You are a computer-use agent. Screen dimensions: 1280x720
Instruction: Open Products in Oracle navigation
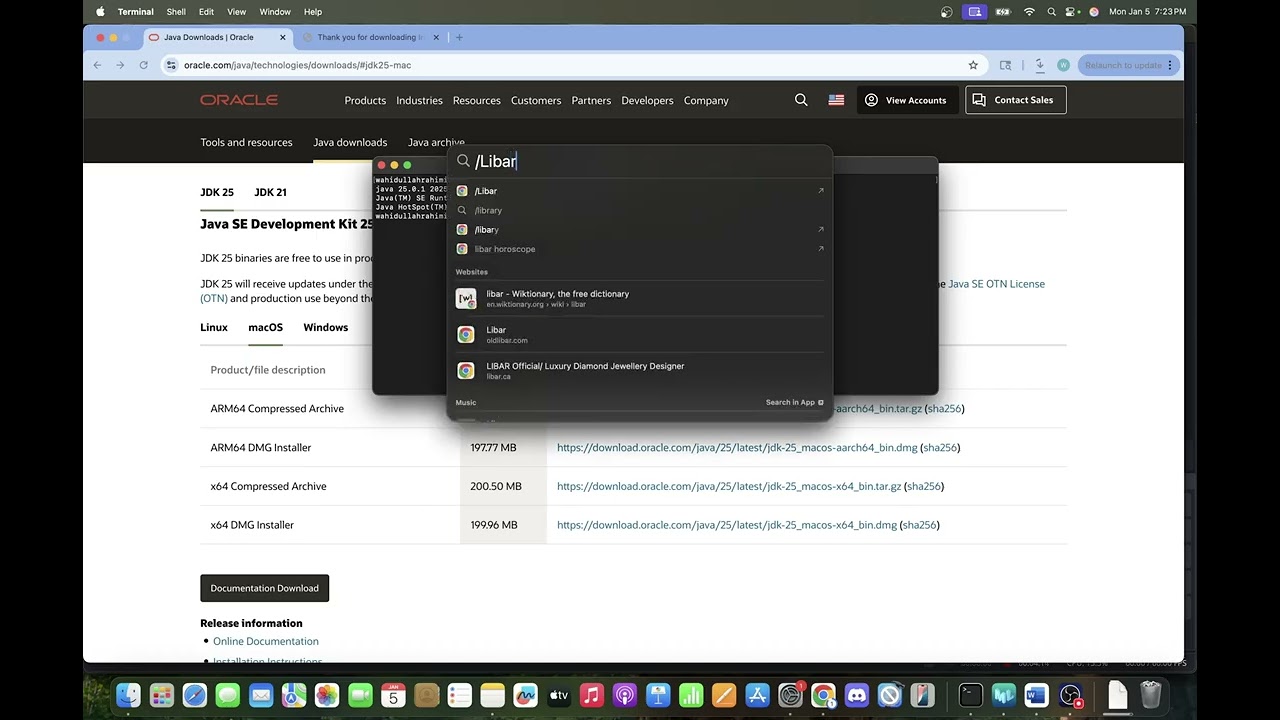tap(365, 100)
